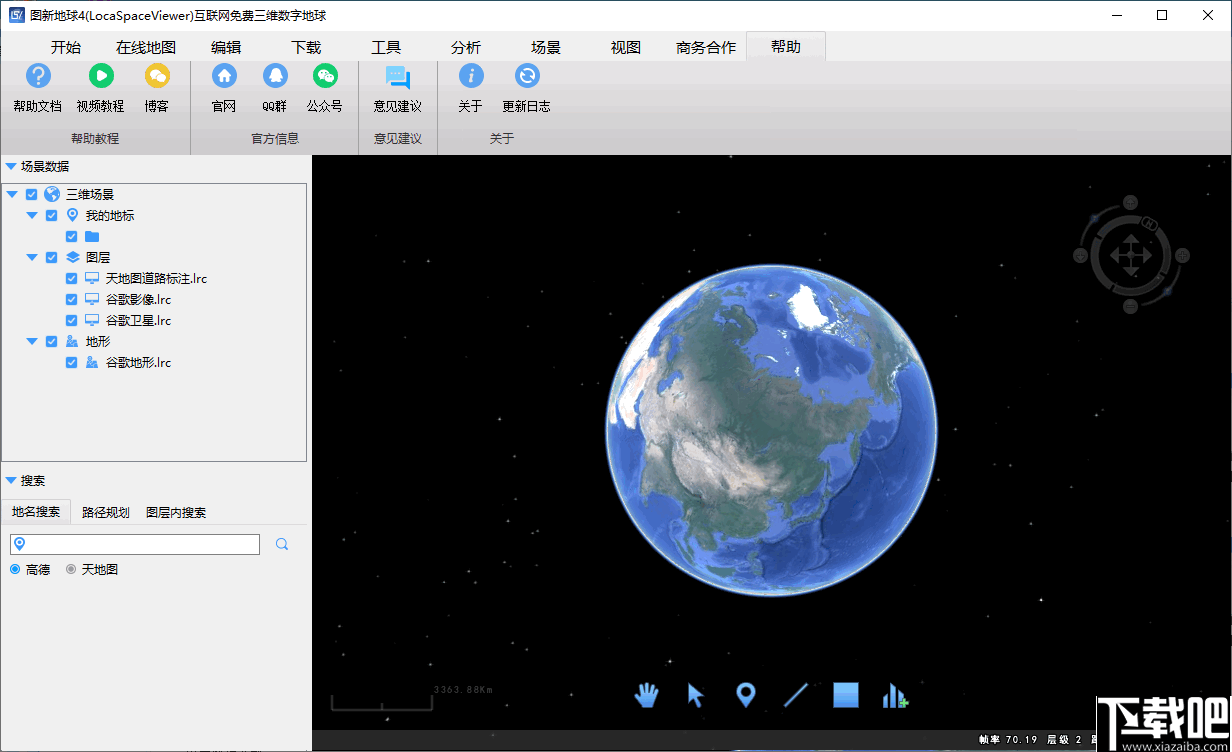Select the 天地图 radio button
The image size is (1232, 752).
tap(69, 570)
